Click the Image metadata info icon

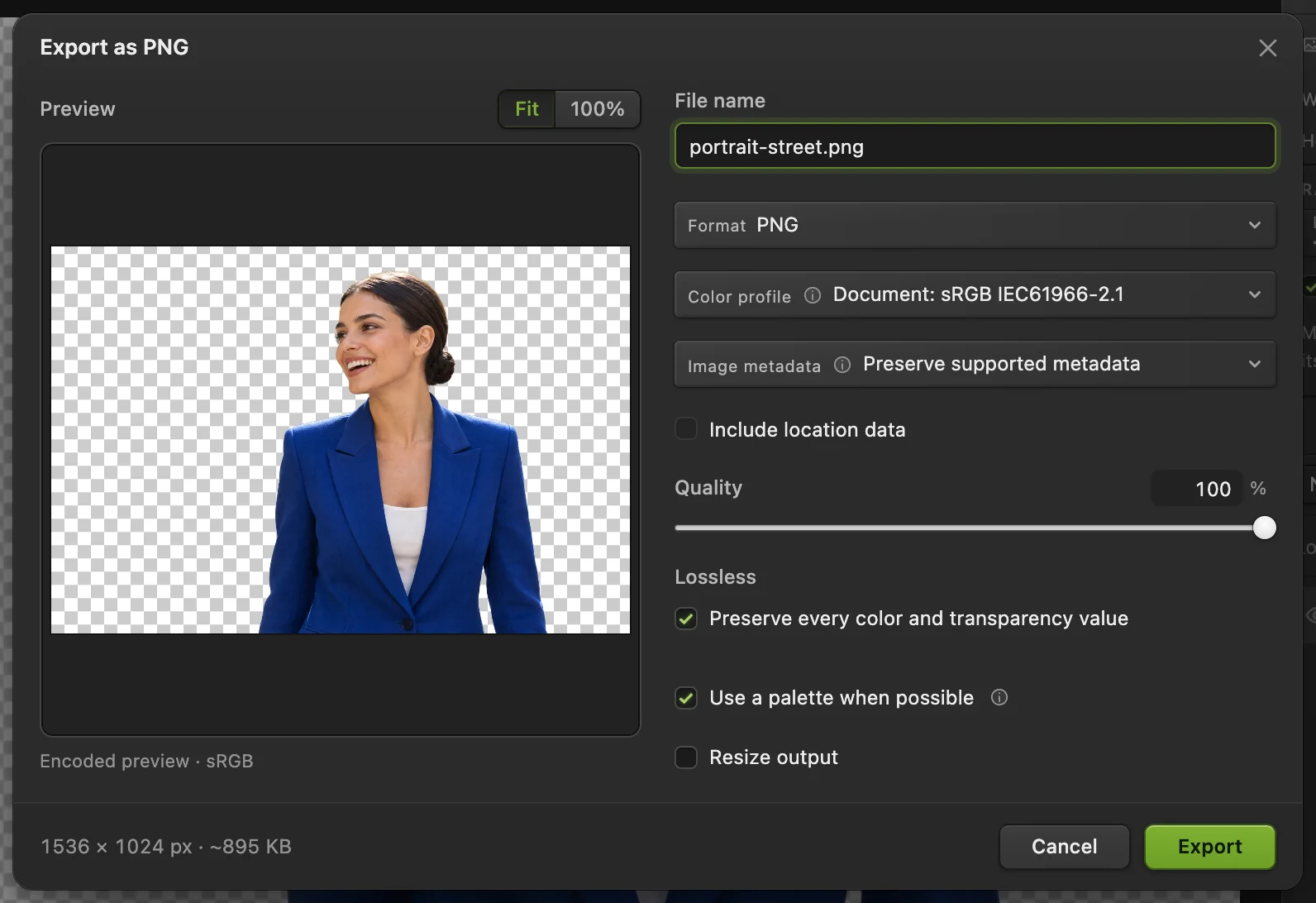pyautogui.click(x=842, y=365)
